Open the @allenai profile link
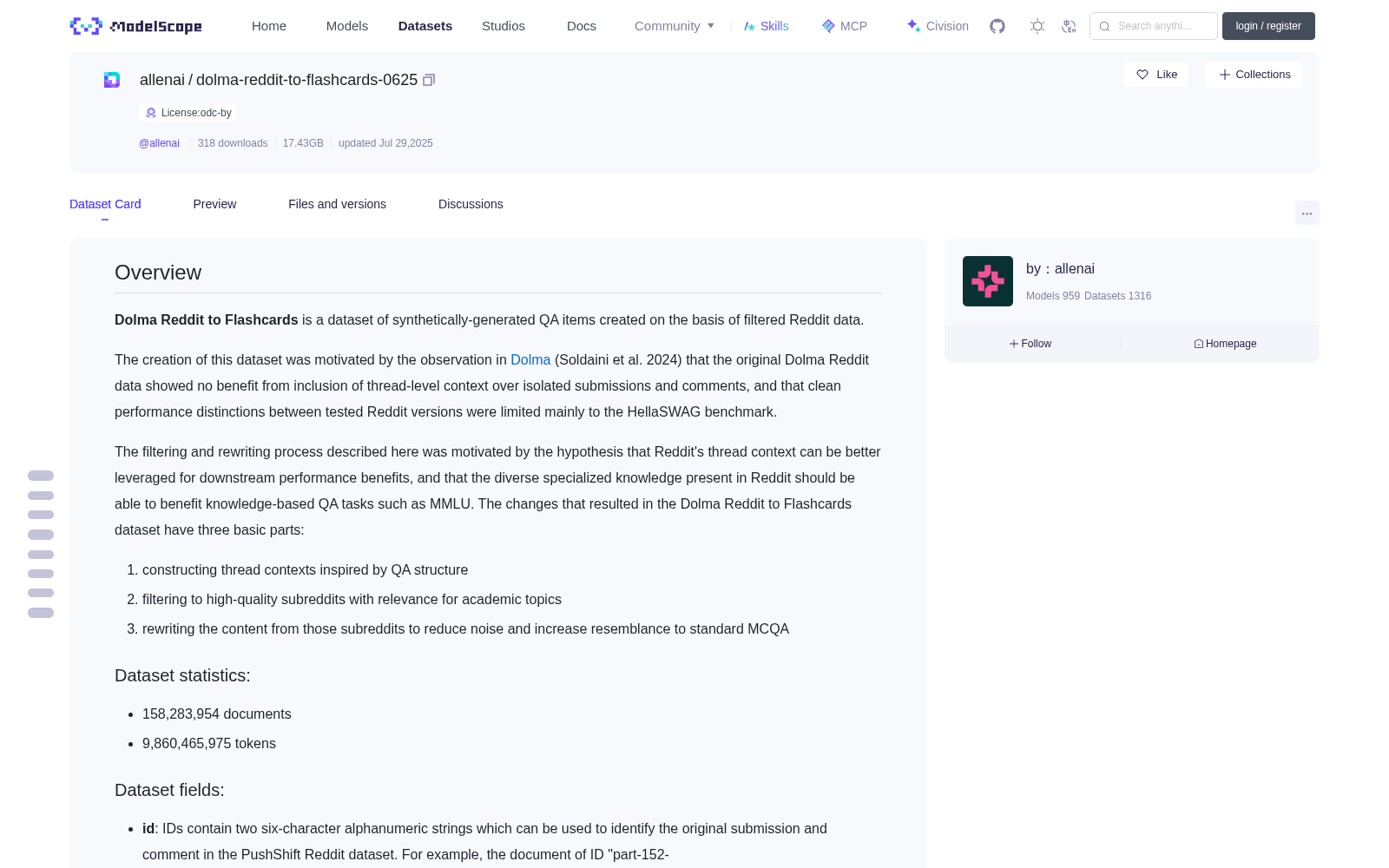This screenshot has height=868, width=1389. (159, 143)
